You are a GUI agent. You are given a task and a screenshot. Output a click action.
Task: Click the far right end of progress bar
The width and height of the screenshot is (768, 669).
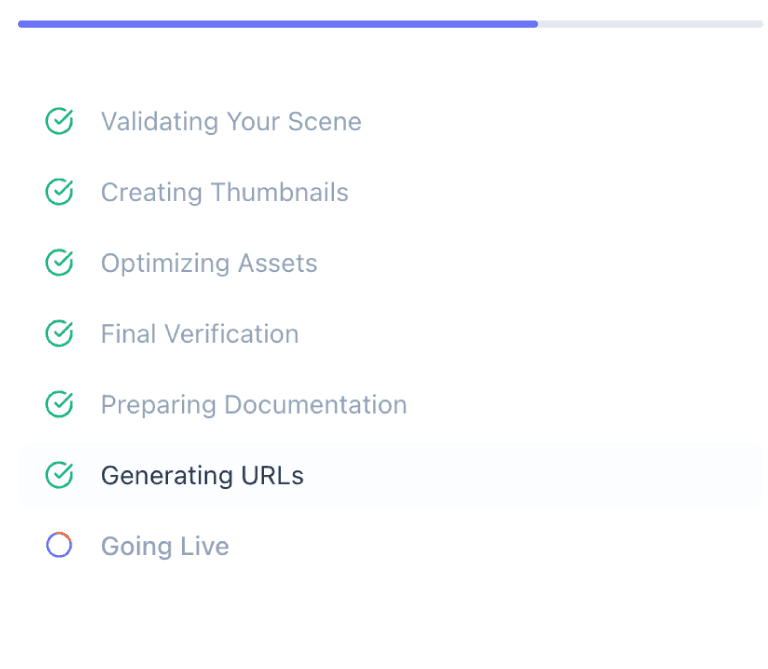(x=760, y=24)
